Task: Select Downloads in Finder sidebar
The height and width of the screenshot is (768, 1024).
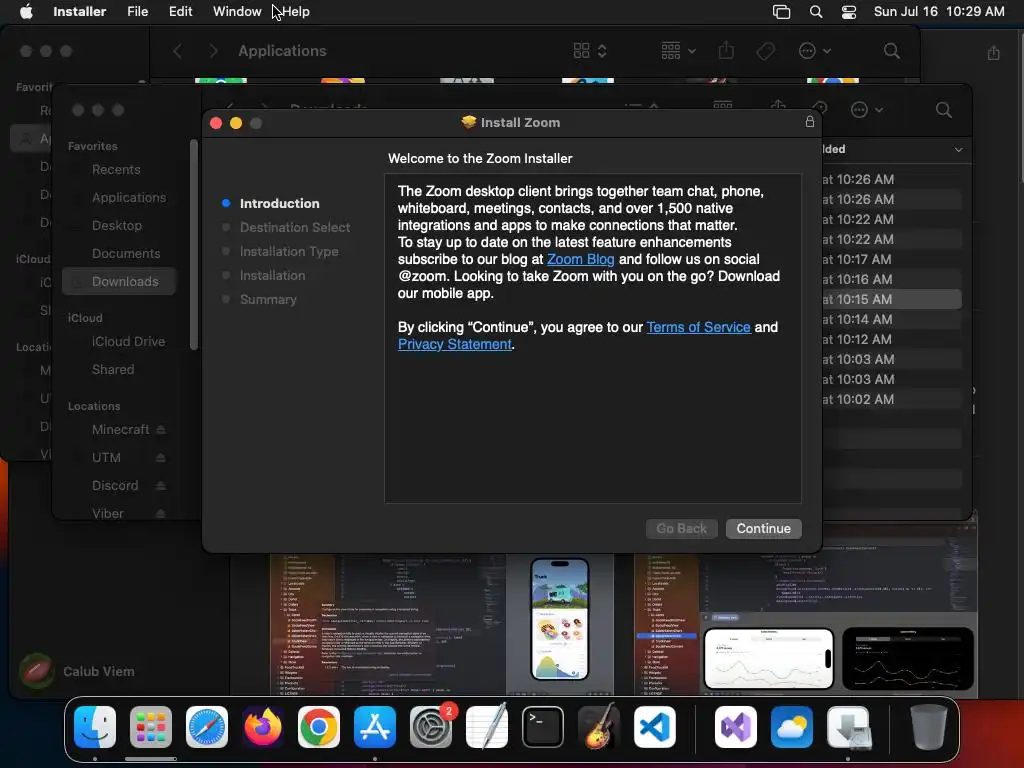Action: click(120, 281)
